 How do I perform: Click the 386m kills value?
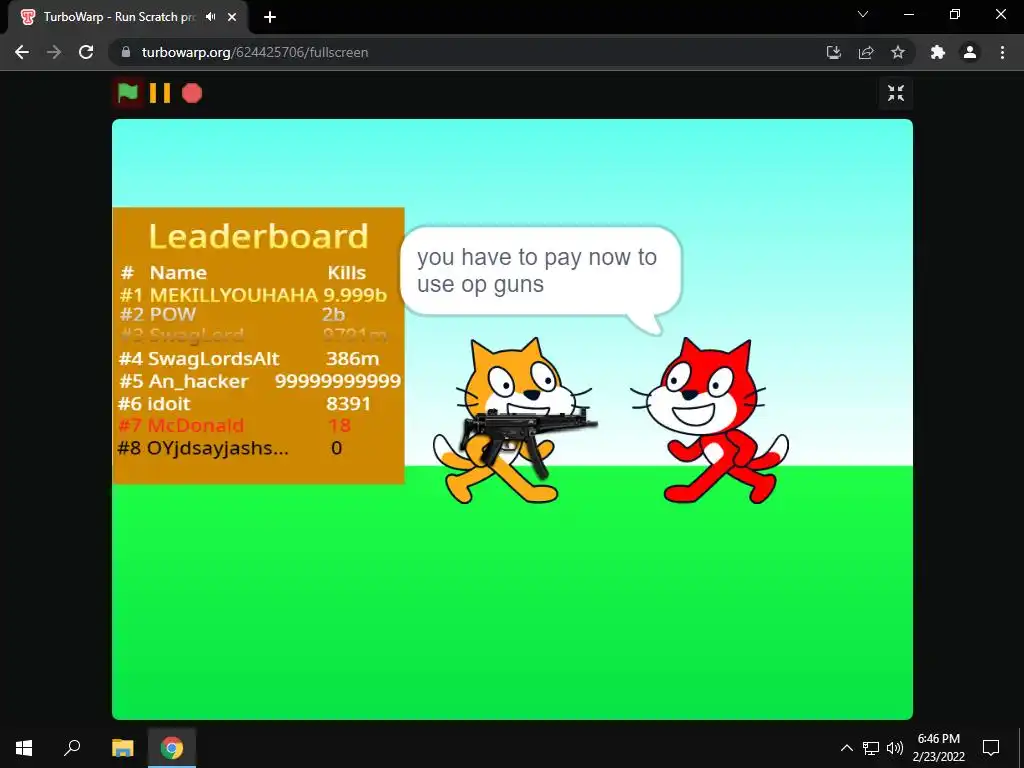pos(353,359)
